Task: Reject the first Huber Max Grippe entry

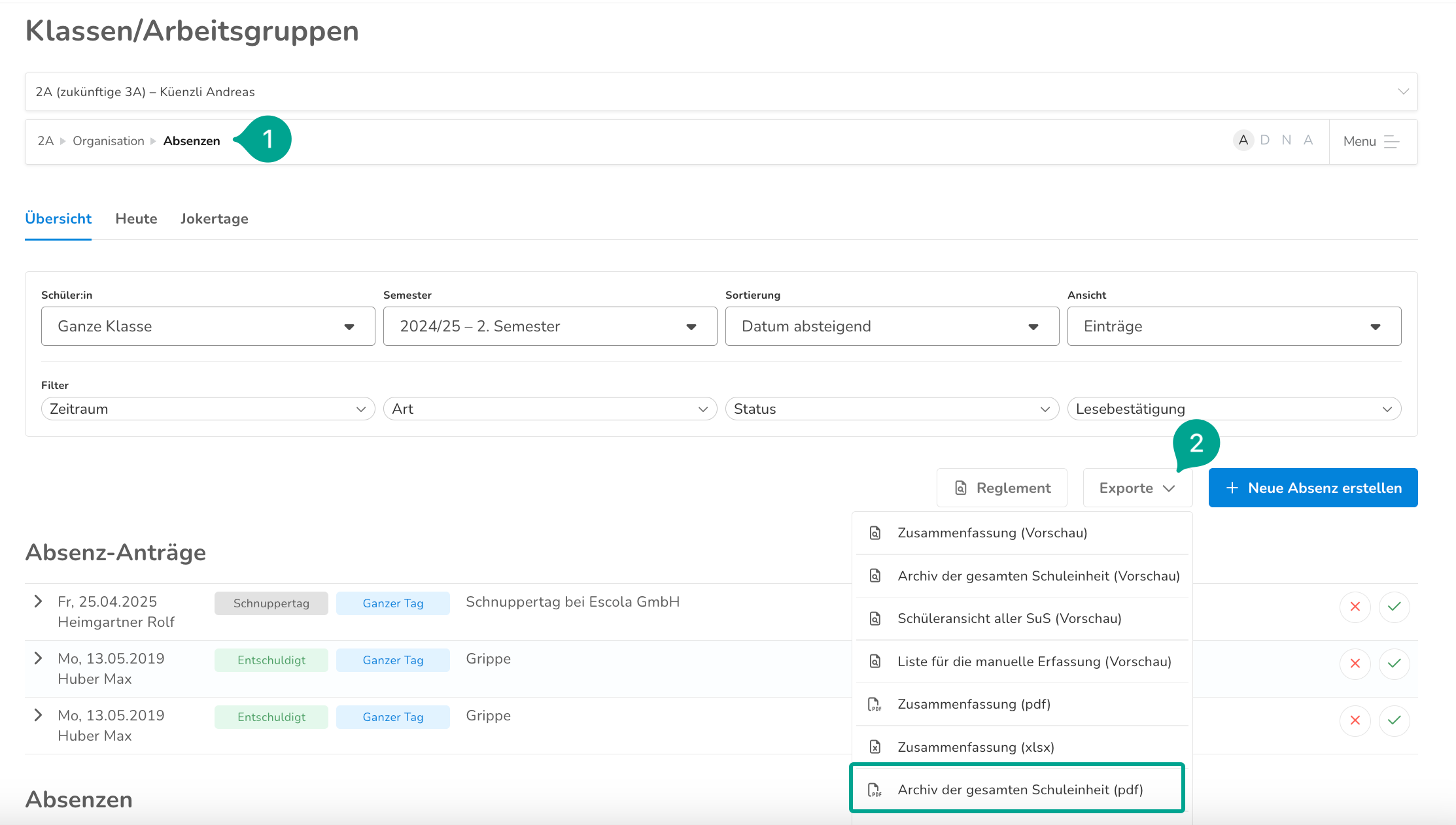Action: pyautogui.click(x=1355, y=664)
